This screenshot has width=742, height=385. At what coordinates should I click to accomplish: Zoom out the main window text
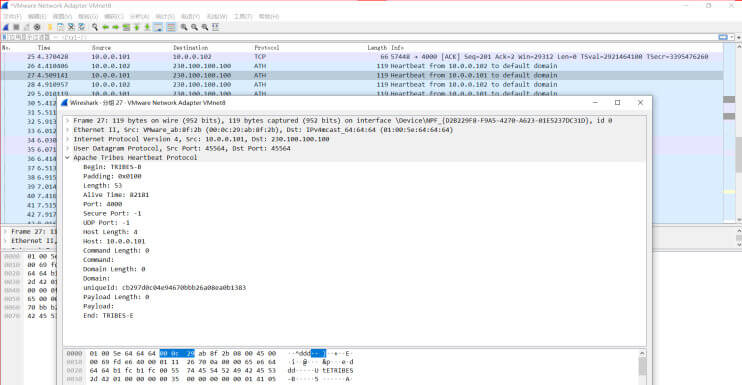point(194,27)
